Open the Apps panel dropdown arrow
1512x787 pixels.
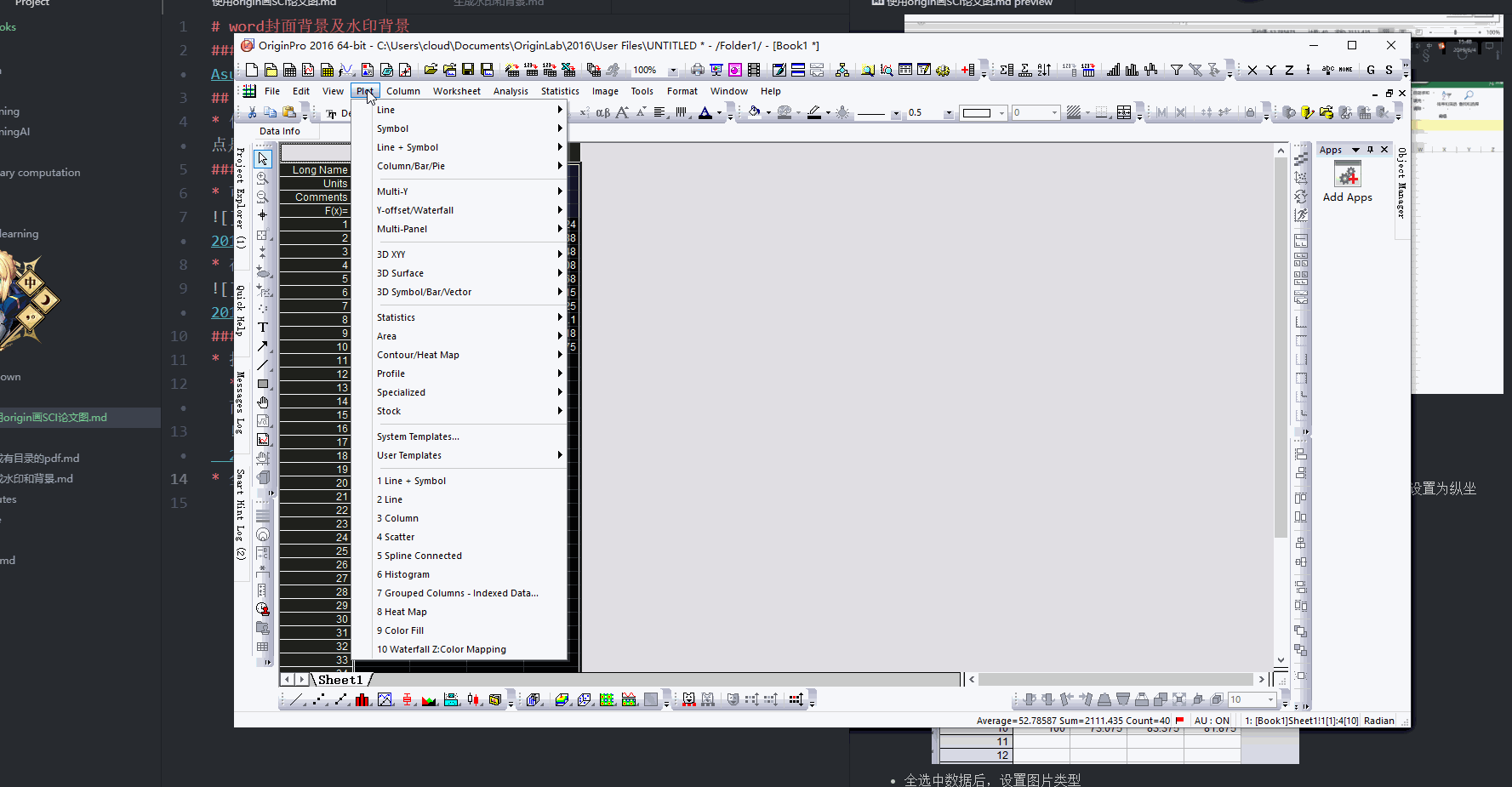pos(1355,150)
